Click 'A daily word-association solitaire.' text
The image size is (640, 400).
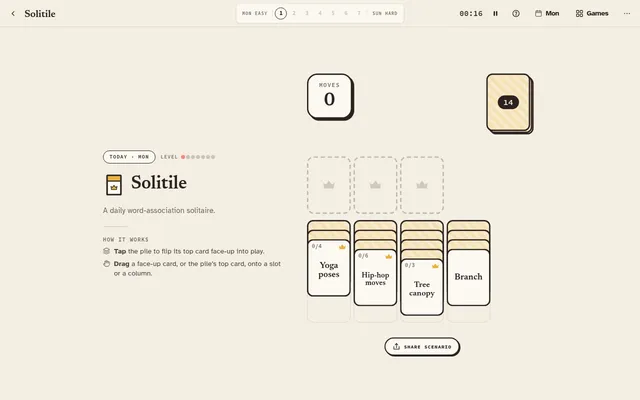(159, 210)
